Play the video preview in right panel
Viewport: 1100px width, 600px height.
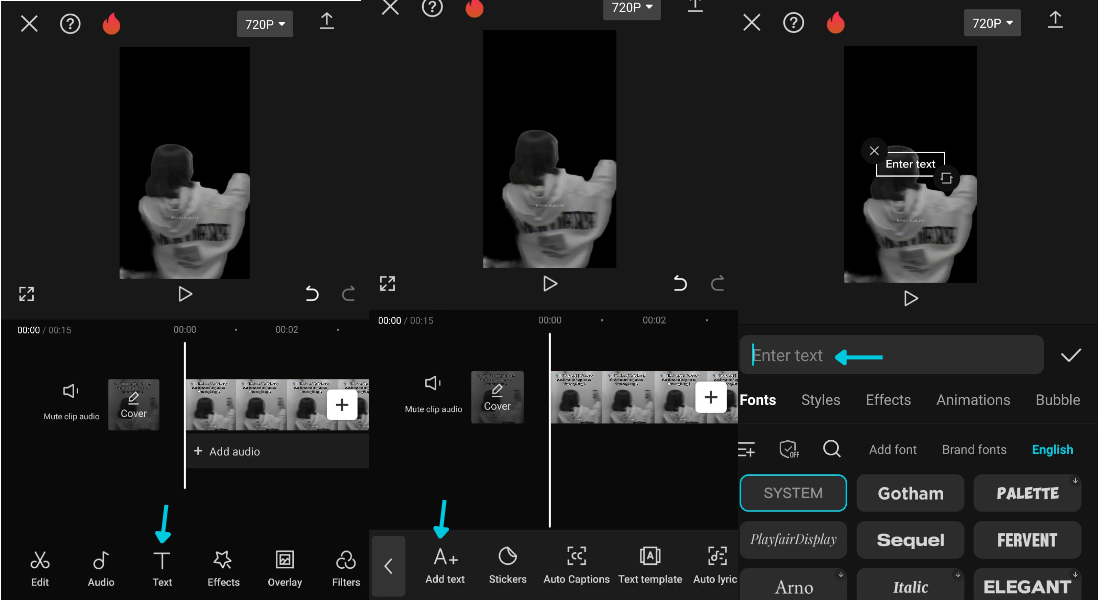click(911, 299)
